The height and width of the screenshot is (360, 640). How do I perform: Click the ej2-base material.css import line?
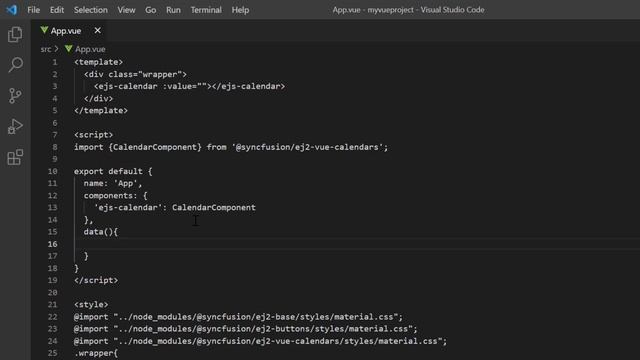238,317
